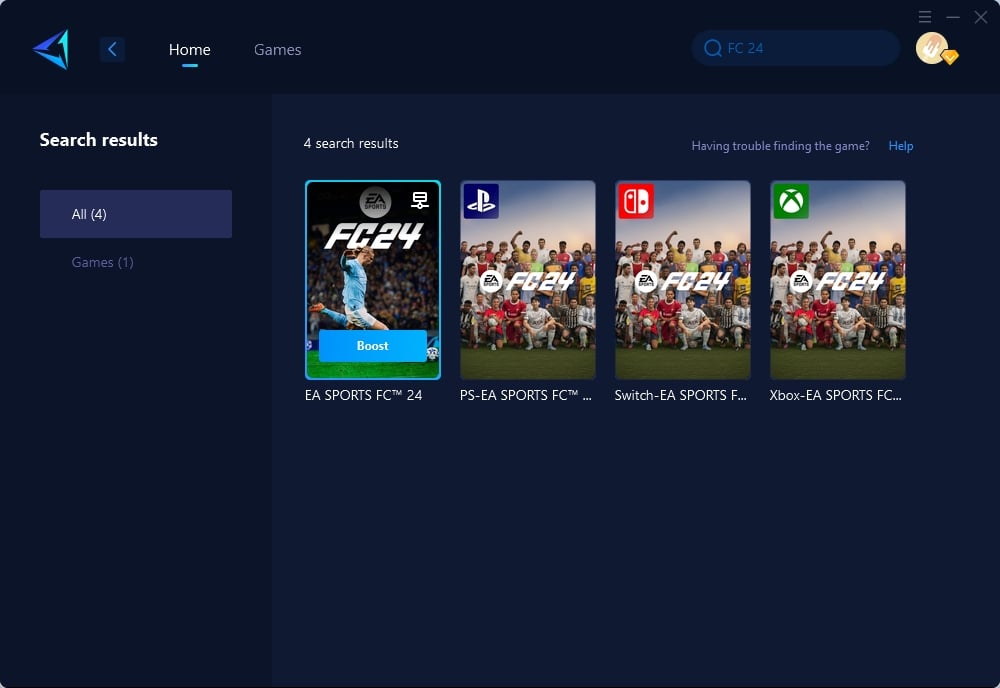Click the Switch-EA SPORTS F... title text
Viewport: 1000px width, 688px height.
680,395
